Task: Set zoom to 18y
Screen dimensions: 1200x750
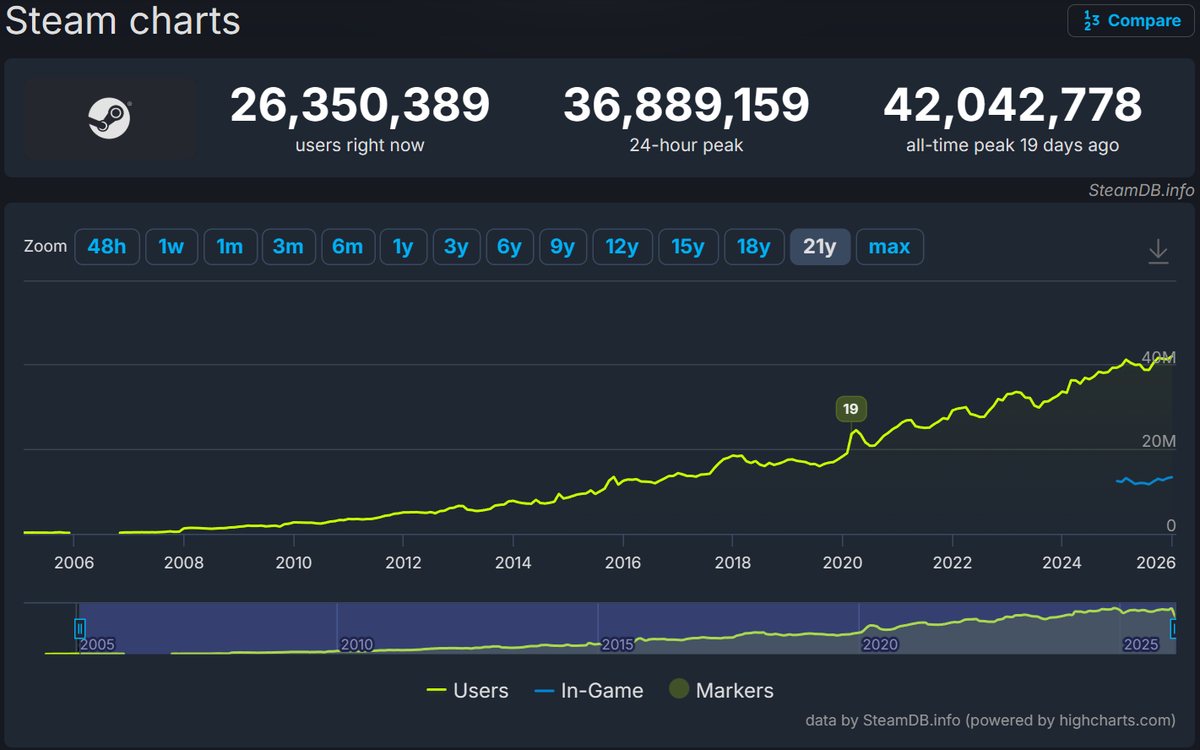Action: tap(754, 247)
